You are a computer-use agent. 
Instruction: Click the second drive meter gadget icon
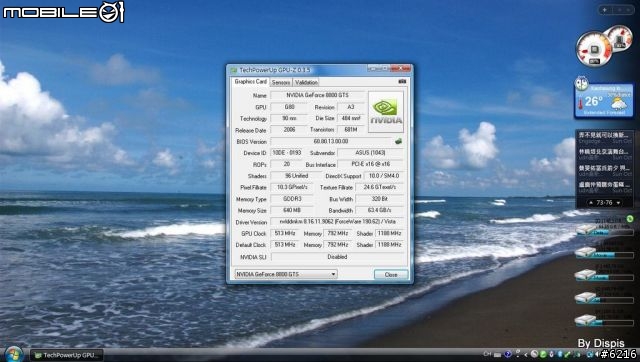coord(586,253)
